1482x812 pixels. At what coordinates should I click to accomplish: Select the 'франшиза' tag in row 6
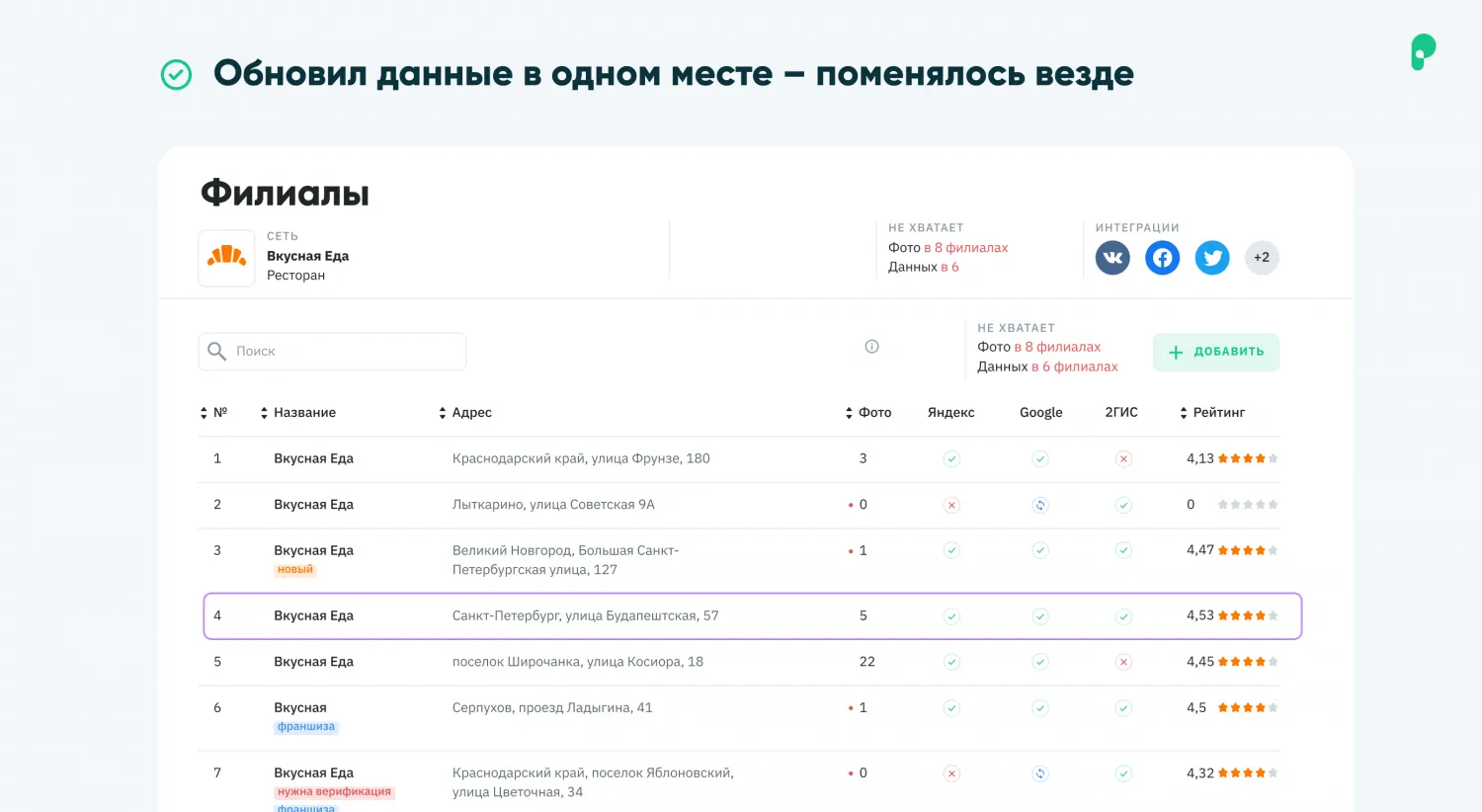305,727
